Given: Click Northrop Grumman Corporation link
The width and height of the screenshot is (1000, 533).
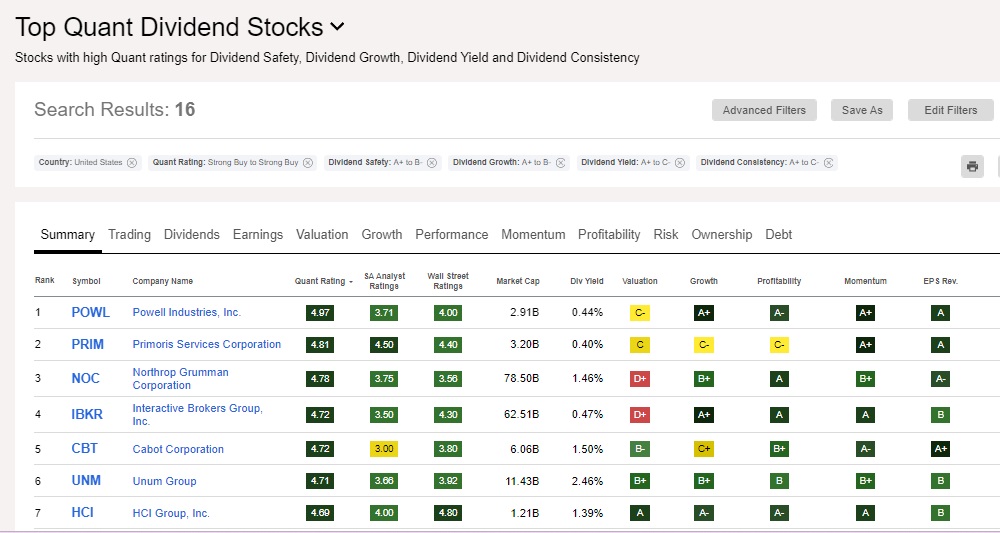Looking at the screenshot, I should tap(180, 379).
